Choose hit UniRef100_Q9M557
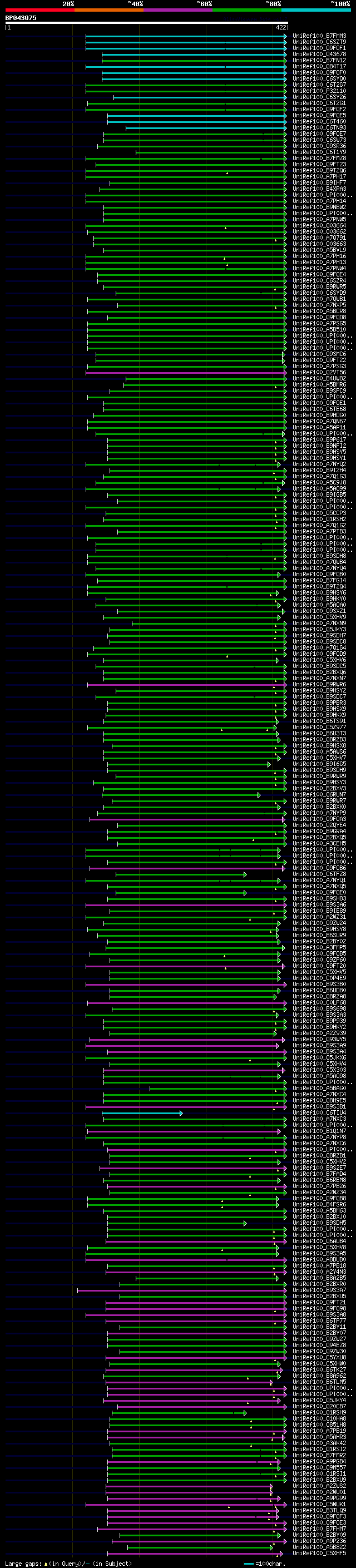Viewport: 356px width, 1568px height. click(x=319, y=1467)
